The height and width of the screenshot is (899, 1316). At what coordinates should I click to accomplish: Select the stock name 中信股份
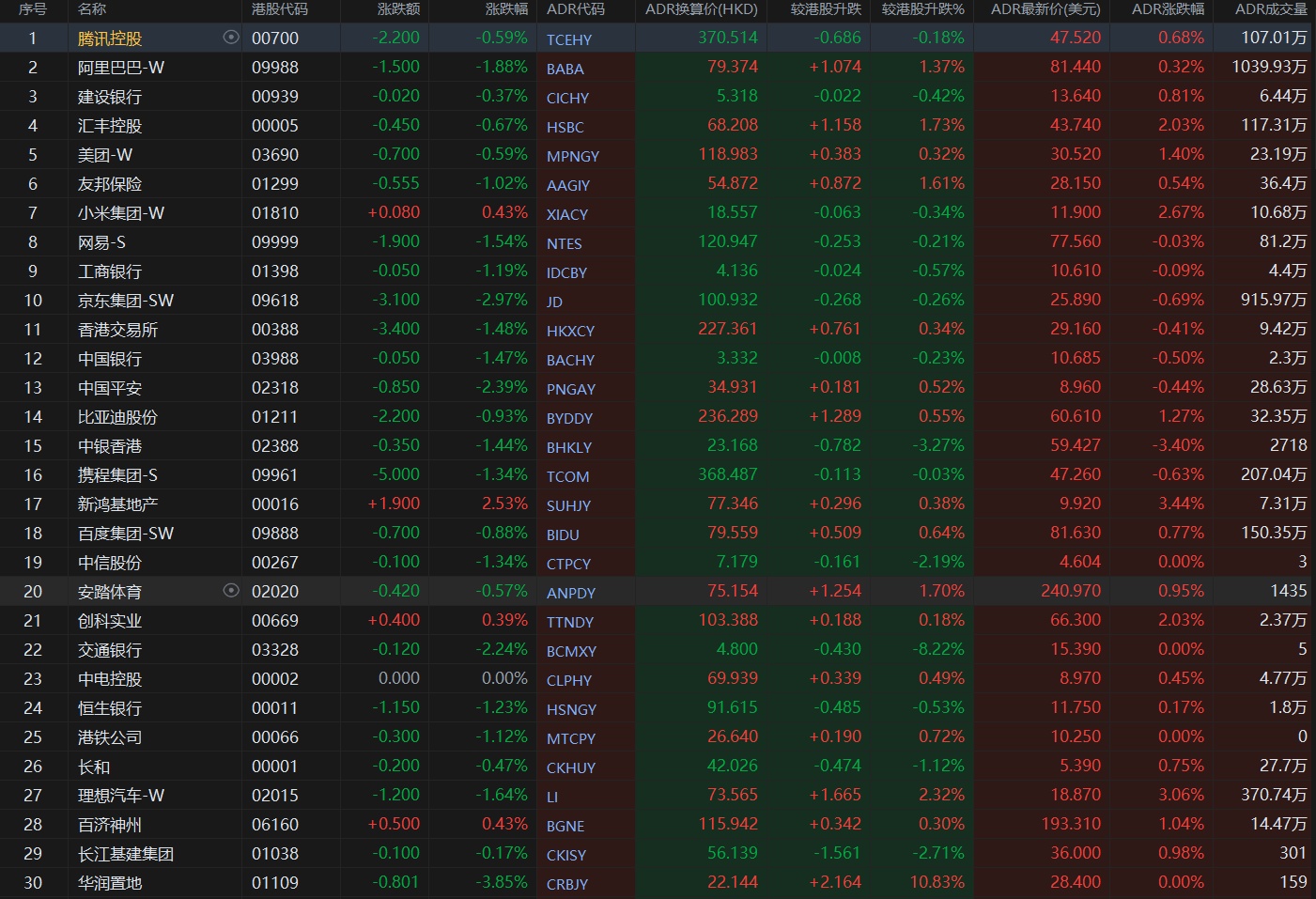[x=110, y=563]
